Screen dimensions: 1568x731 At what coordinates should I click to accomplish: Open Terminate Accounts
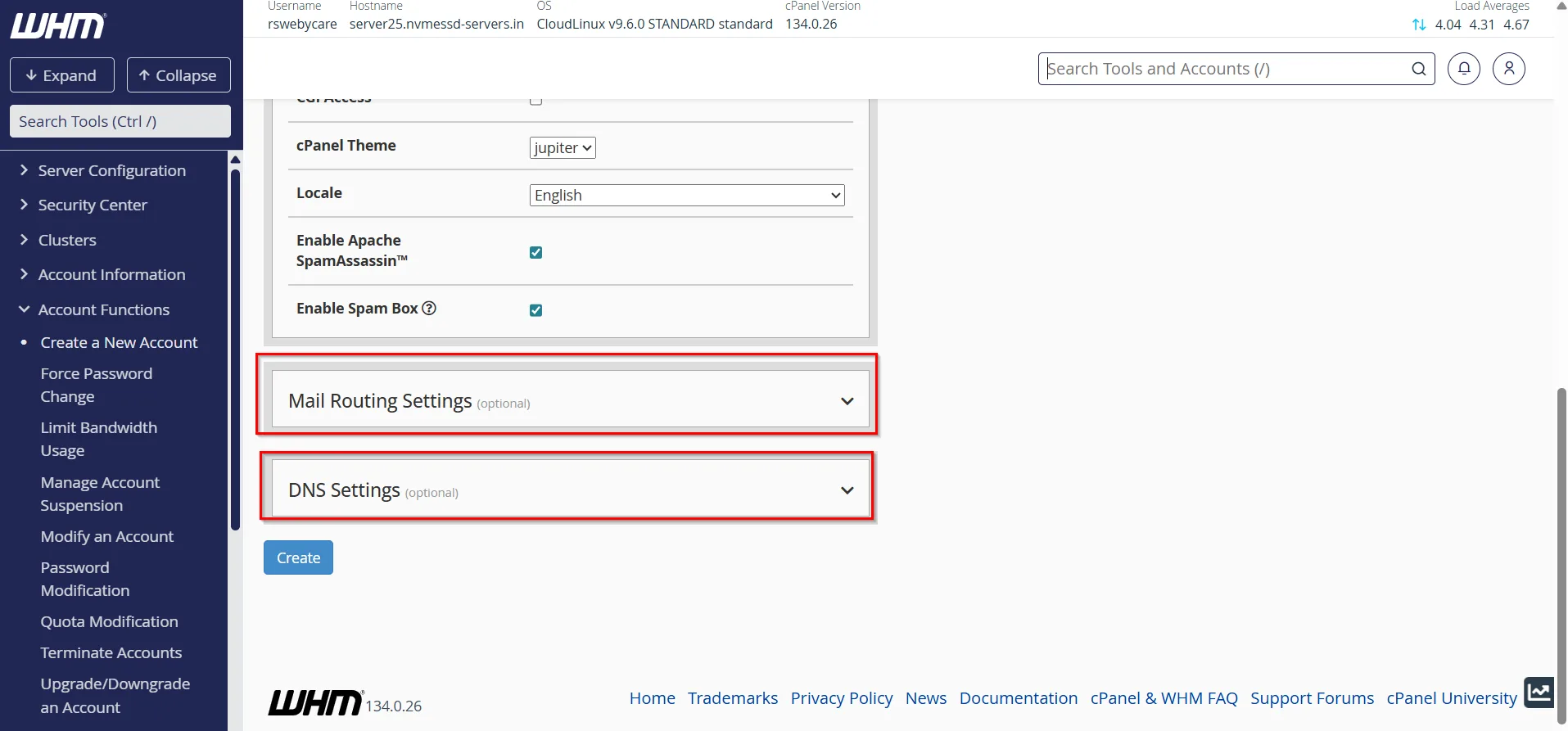(x=111, y=652)
